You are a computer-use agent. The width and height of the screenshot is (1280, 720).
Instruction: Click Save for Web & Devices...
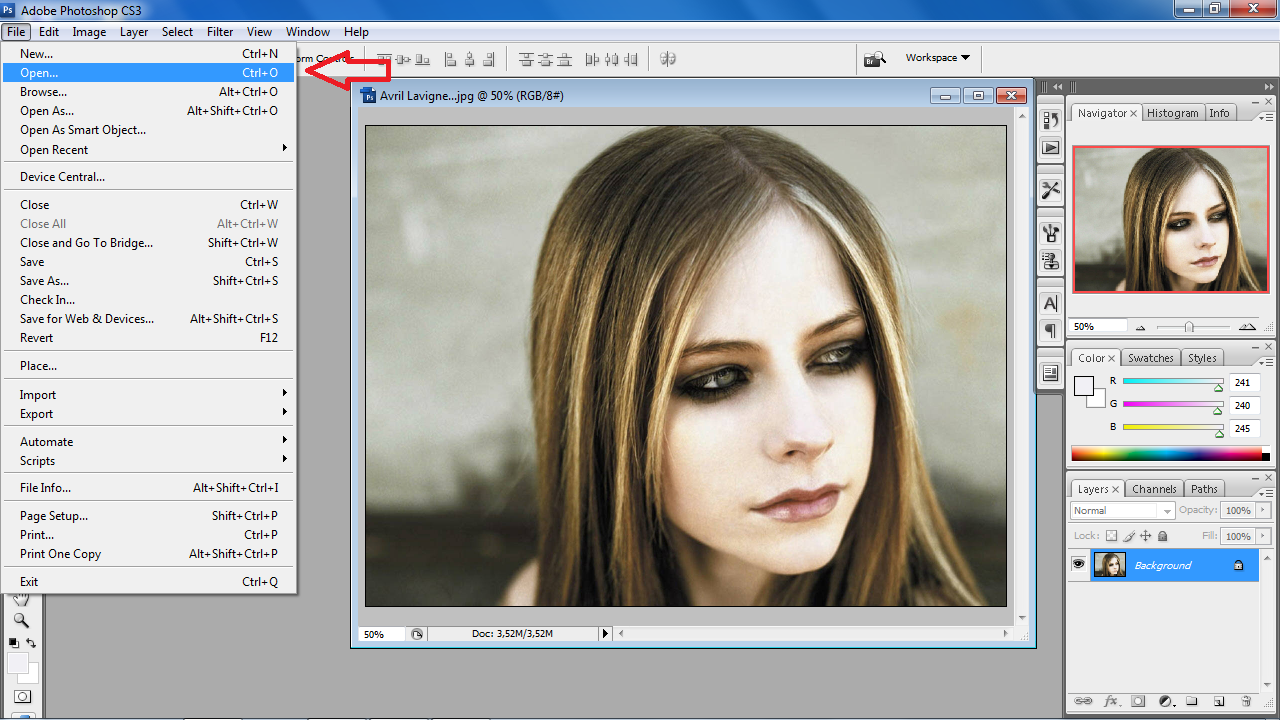(x=149, y=319)
